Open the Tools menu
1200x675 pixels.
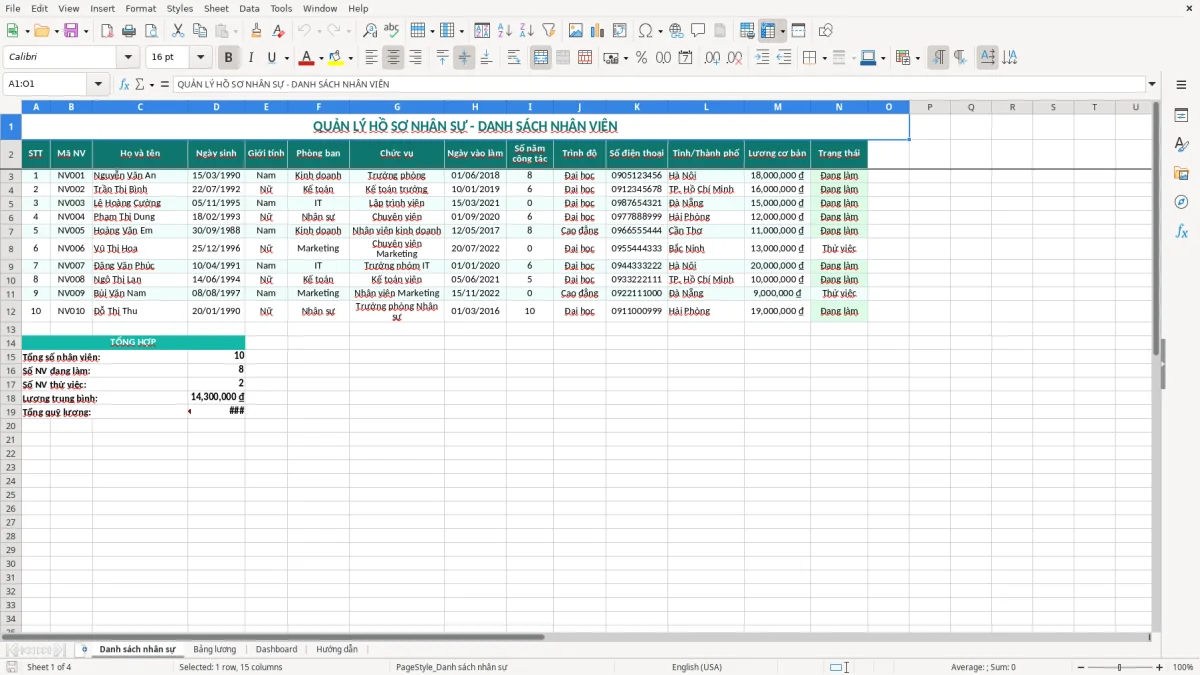point(281,8)
